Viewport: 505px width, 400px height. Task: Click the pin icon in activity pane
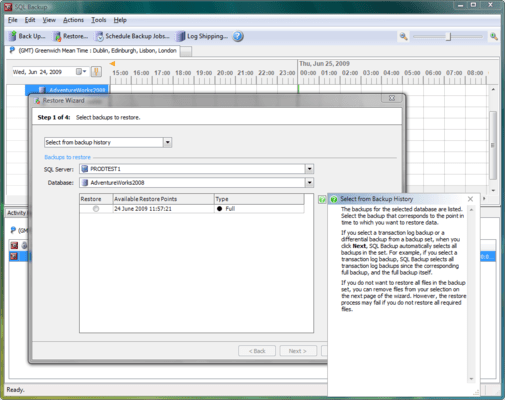[13, 230]
